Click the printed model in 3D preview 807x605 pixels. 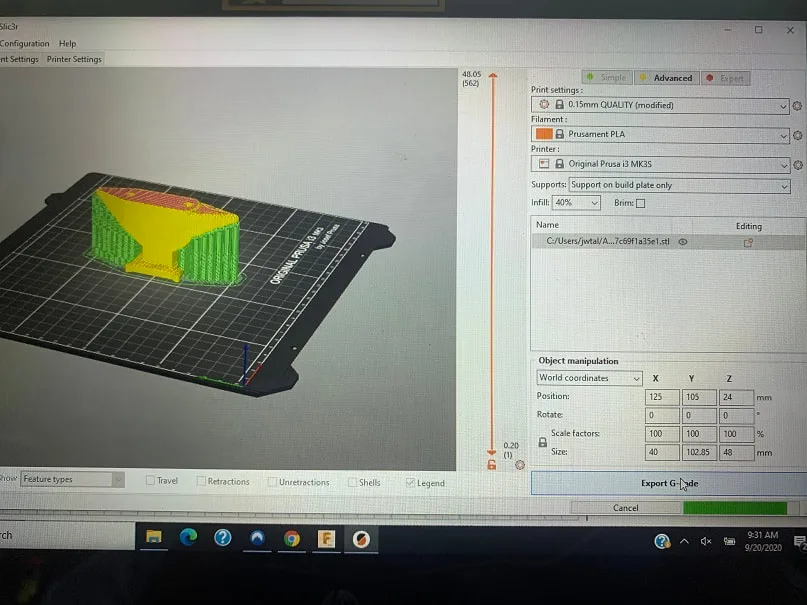165,234
